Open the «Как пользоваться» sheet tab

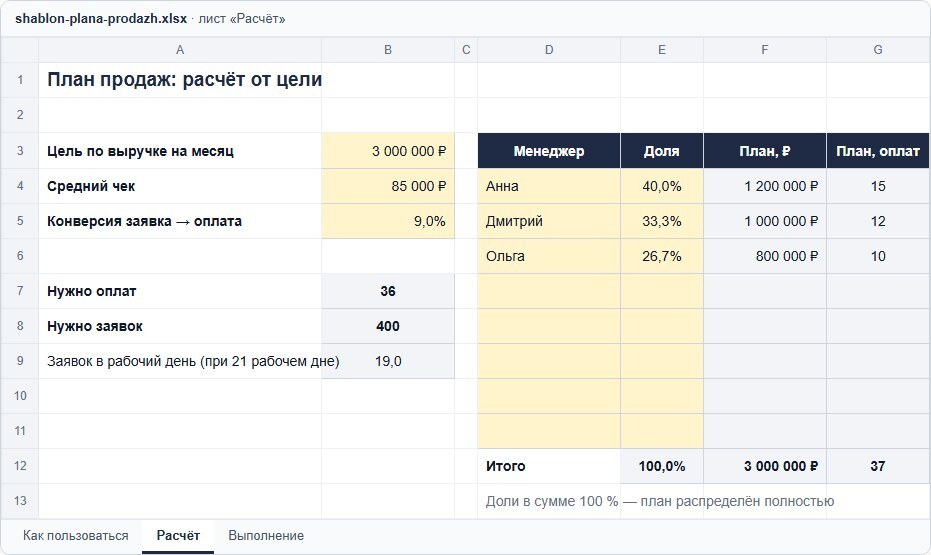[75, 535]
